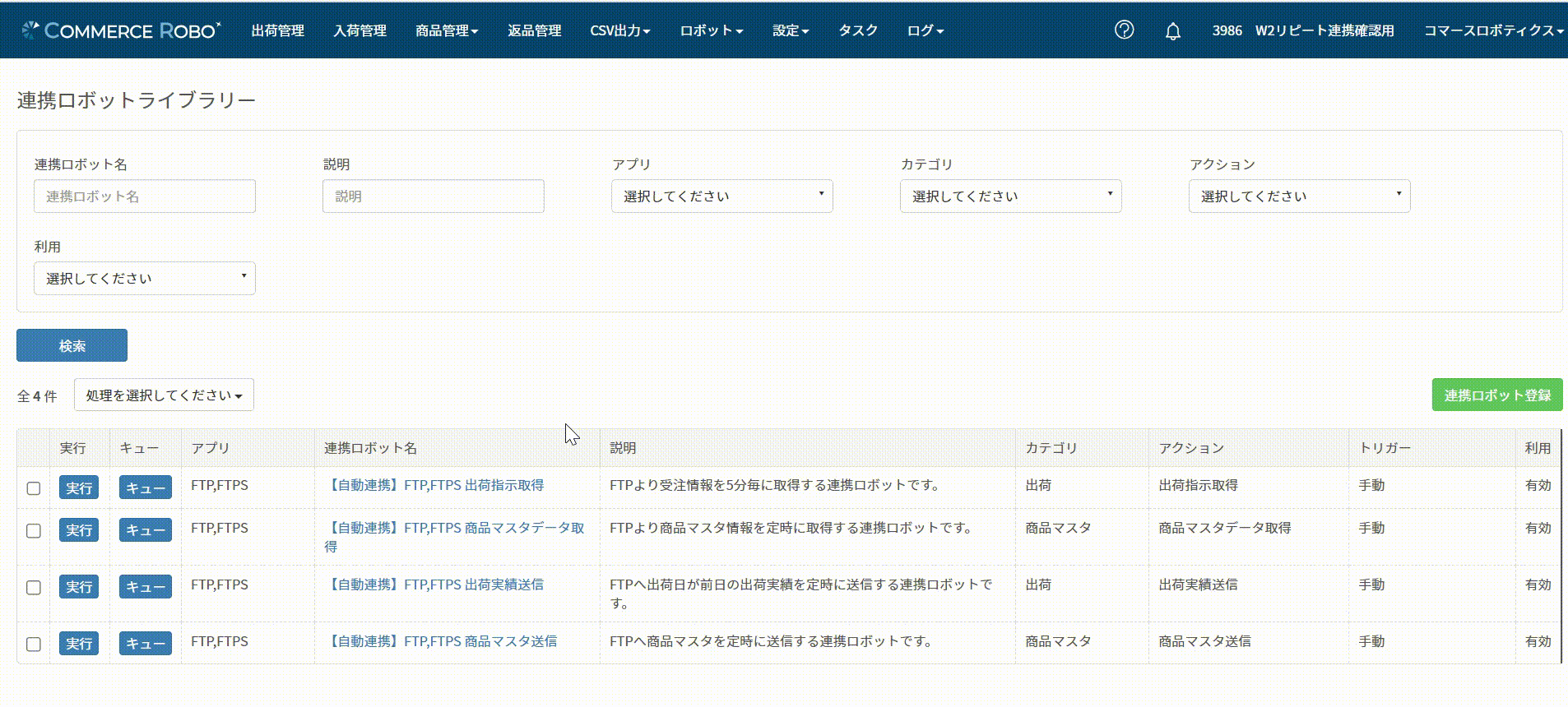Click 有効 status in 商品マスタ送信 row

point(1538,642)
